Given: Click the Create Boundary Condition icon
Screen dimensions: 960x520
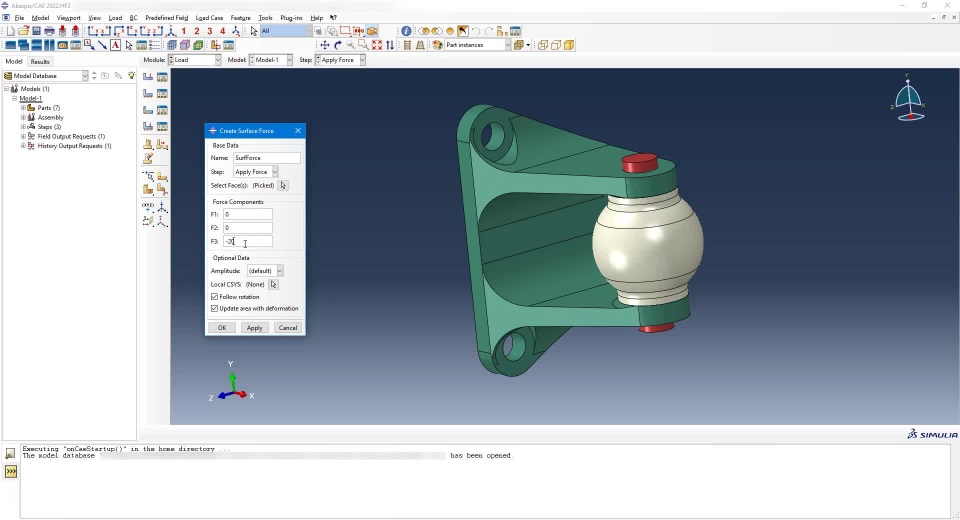Looking at the screenshot, I should point(148,93).
